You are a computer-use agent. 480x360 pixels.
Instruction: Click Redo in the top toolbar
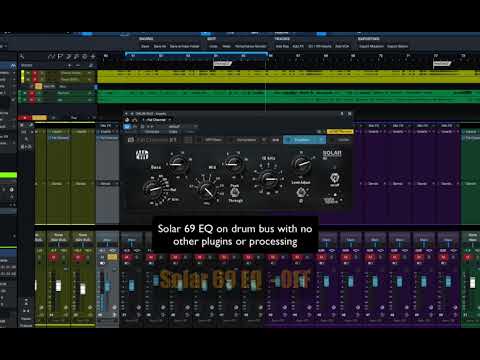click(x=226, y=46)
